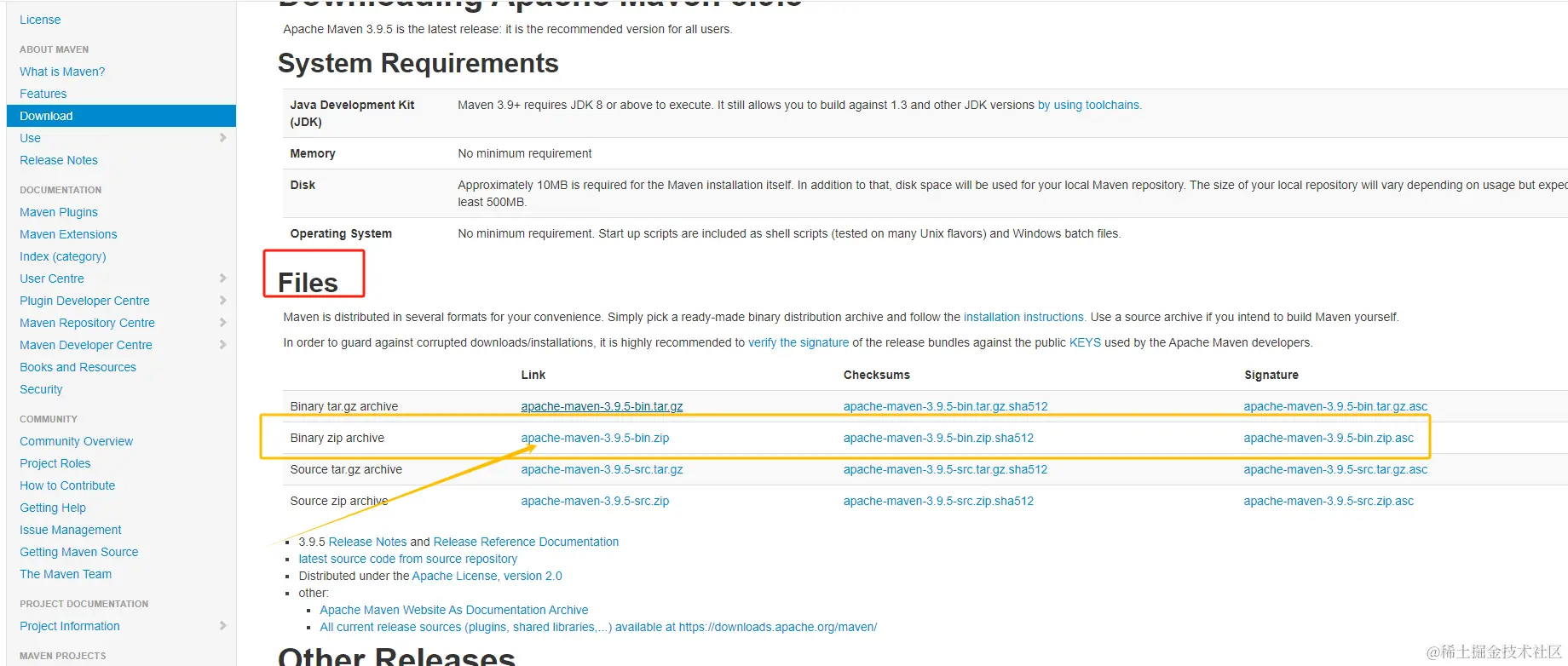Image resolution: width=1568 pixels, height=666 pixels.
Task: Expand the Maven Repository Centre chevron
Action: click(x=222, y=323)
